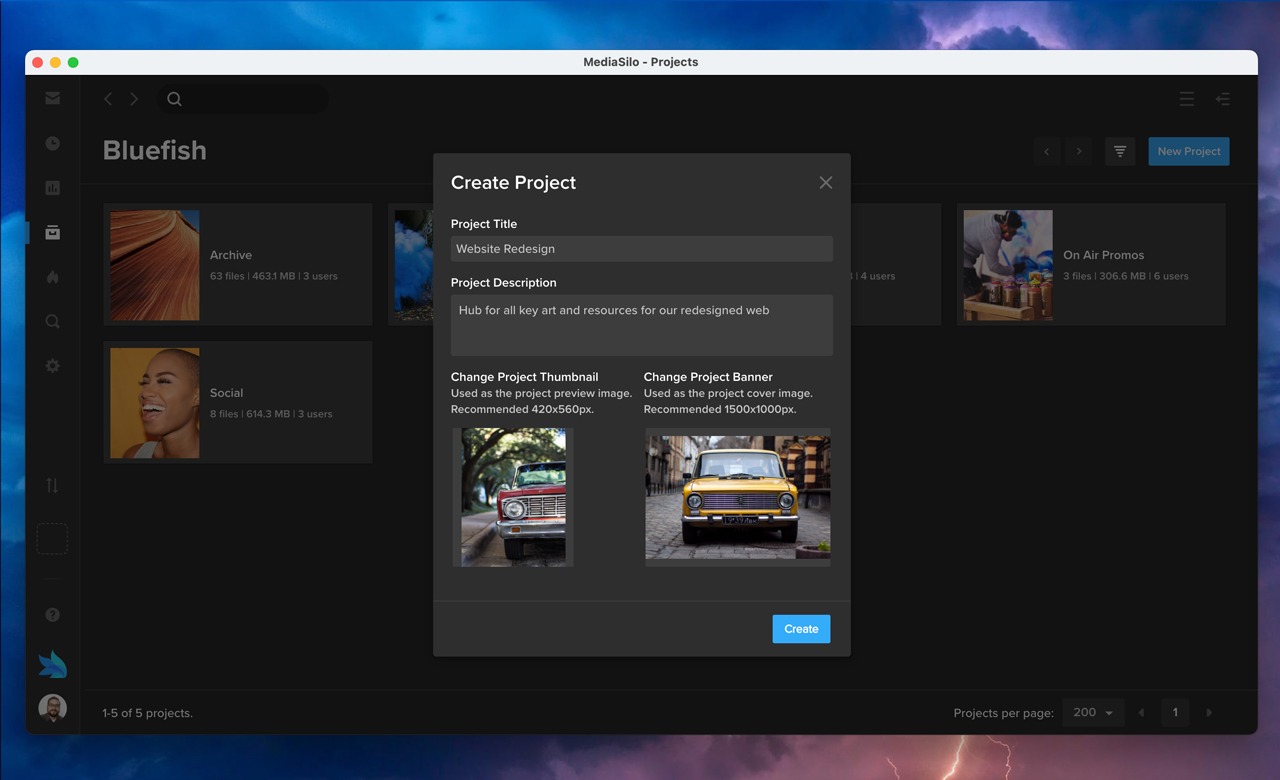Open the settings gear icon
The width and height of the screenshot is (1280, 780).
click(x=52, y=366)
